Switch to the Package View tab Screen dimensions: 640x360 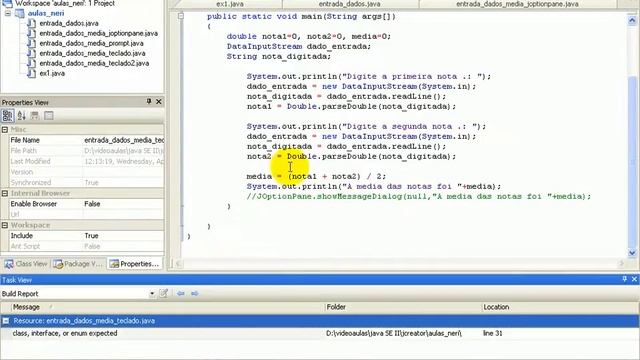pos(78,264)
